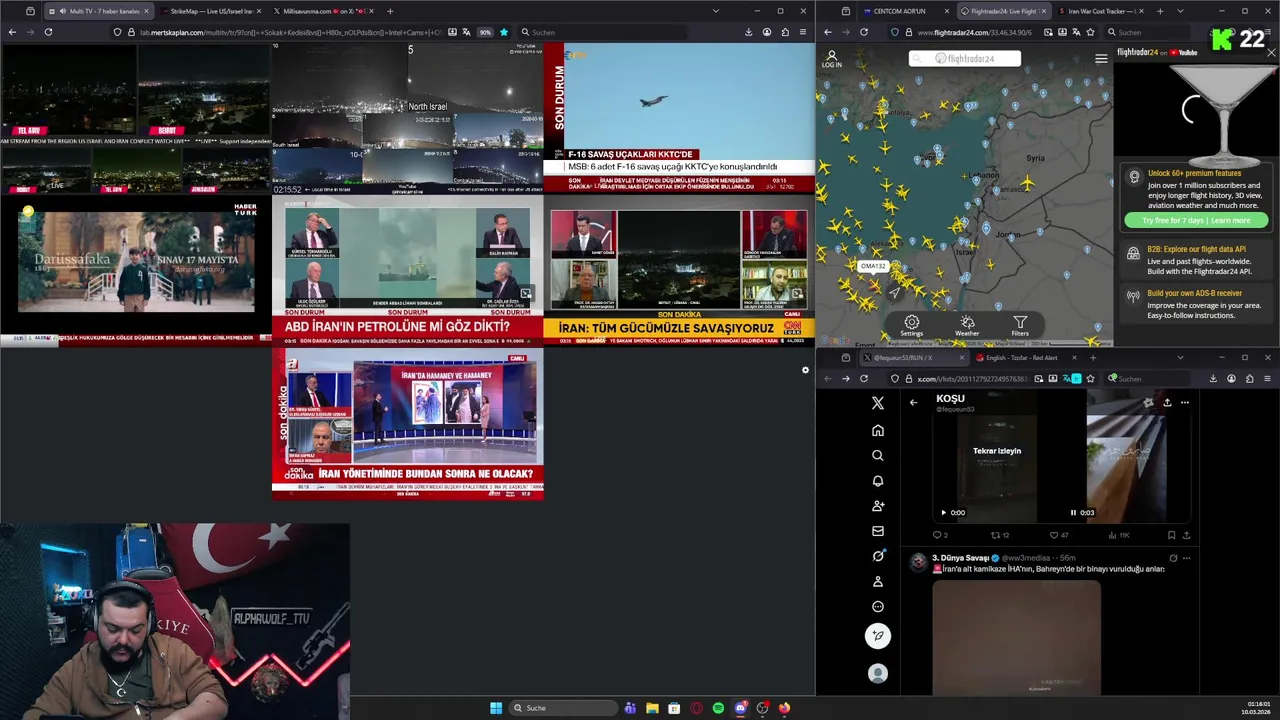Open Unlock 60+ premium features heading

[x=1194, y=173]
